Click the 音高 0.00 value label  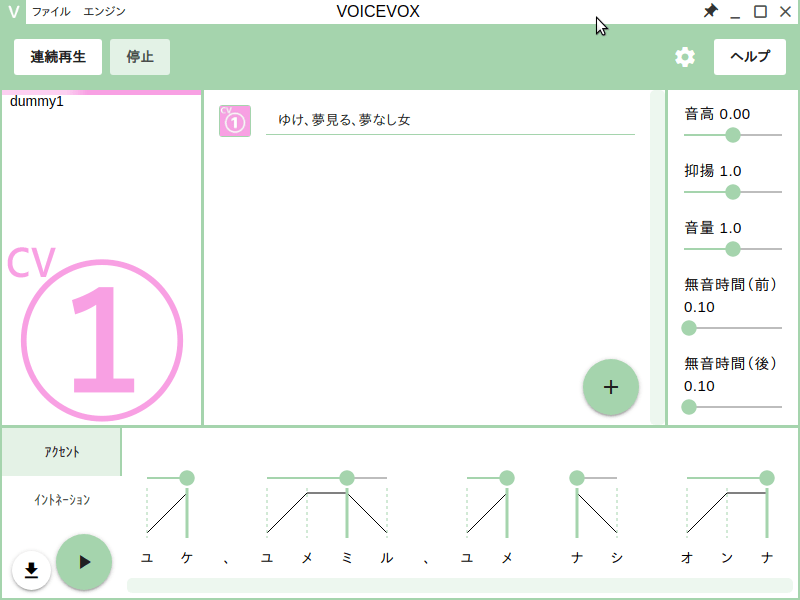tap(717, 114)
